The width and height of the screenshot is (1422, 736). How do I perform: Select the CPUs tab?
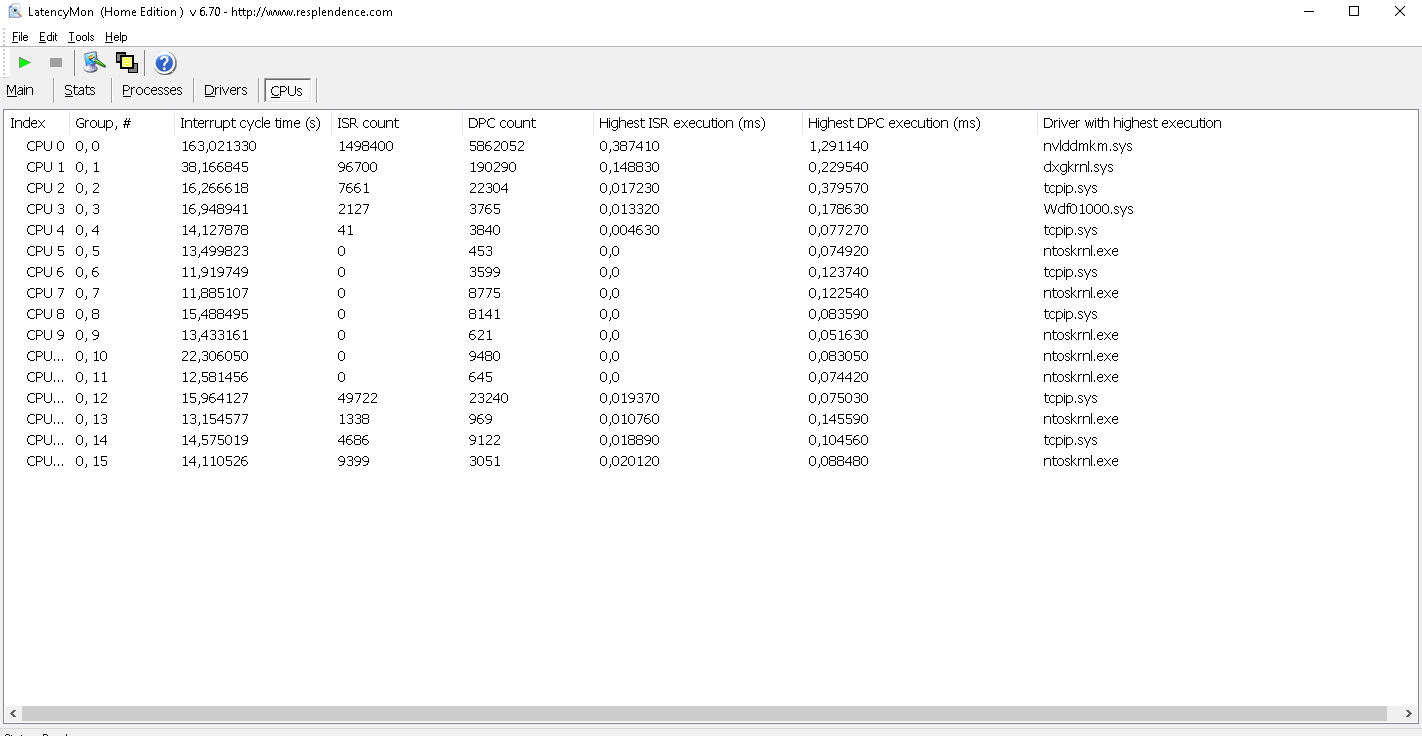click(287, 91)
